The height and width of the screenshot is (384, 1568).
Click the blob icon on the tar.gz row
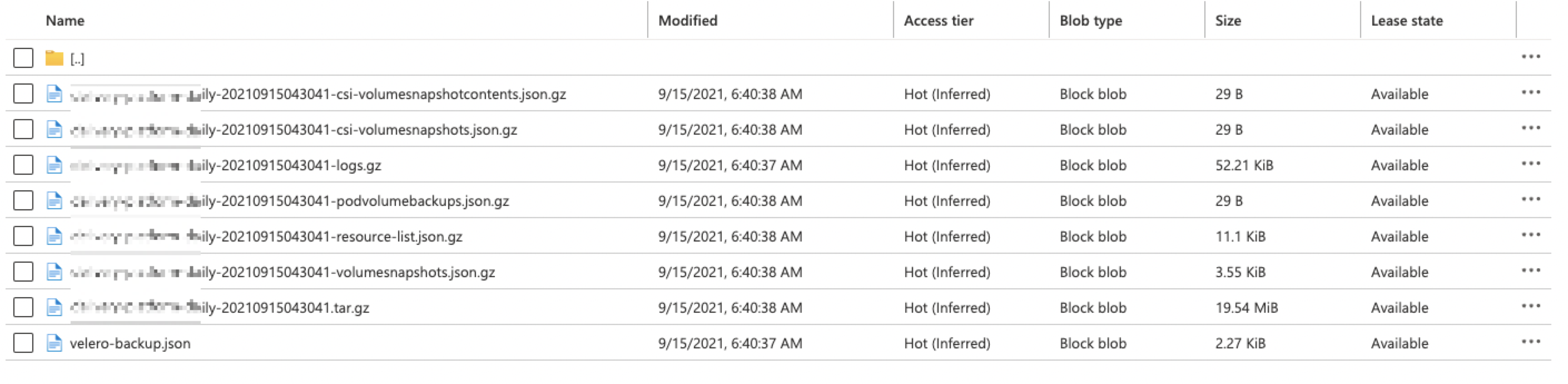pyautogui.click(x=53, y=307)
